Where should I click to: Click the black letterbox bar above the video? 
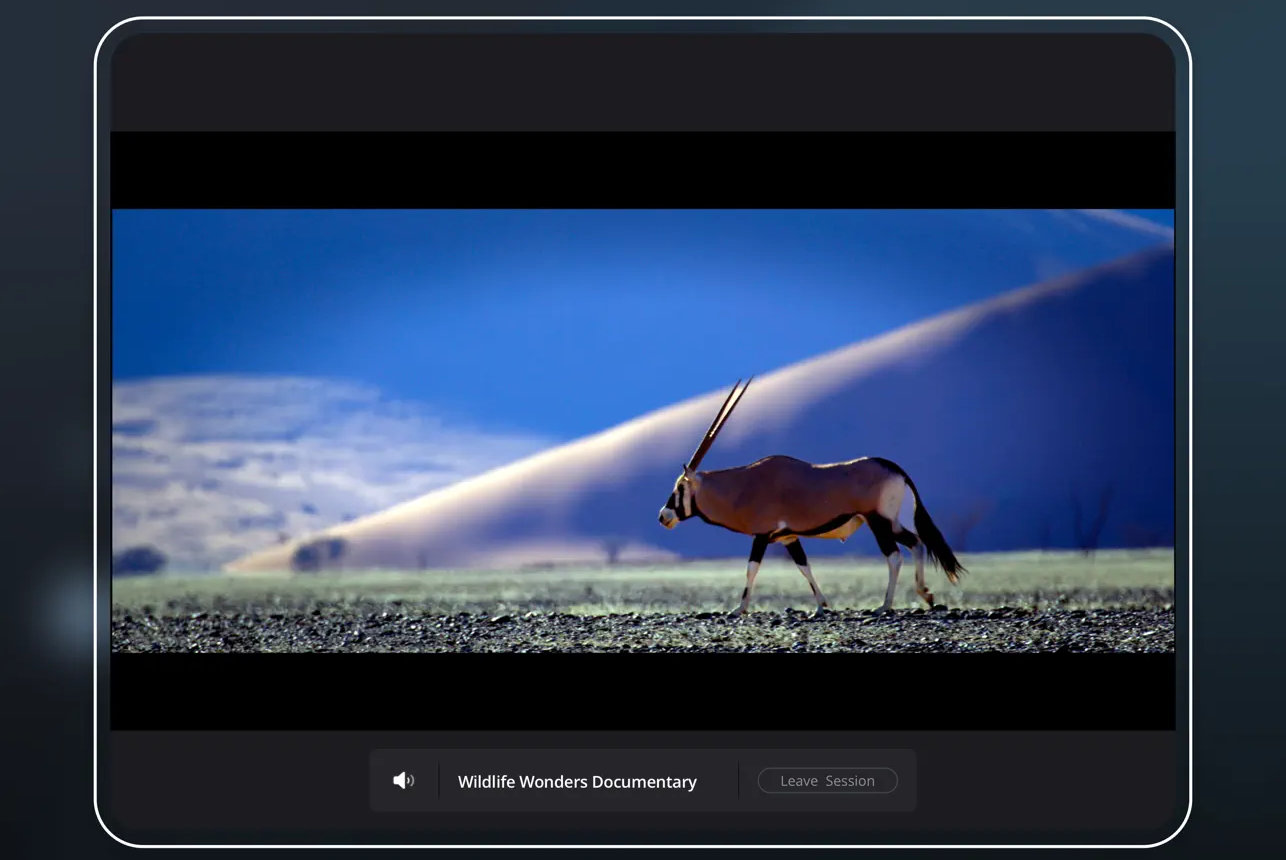(642, 170)
